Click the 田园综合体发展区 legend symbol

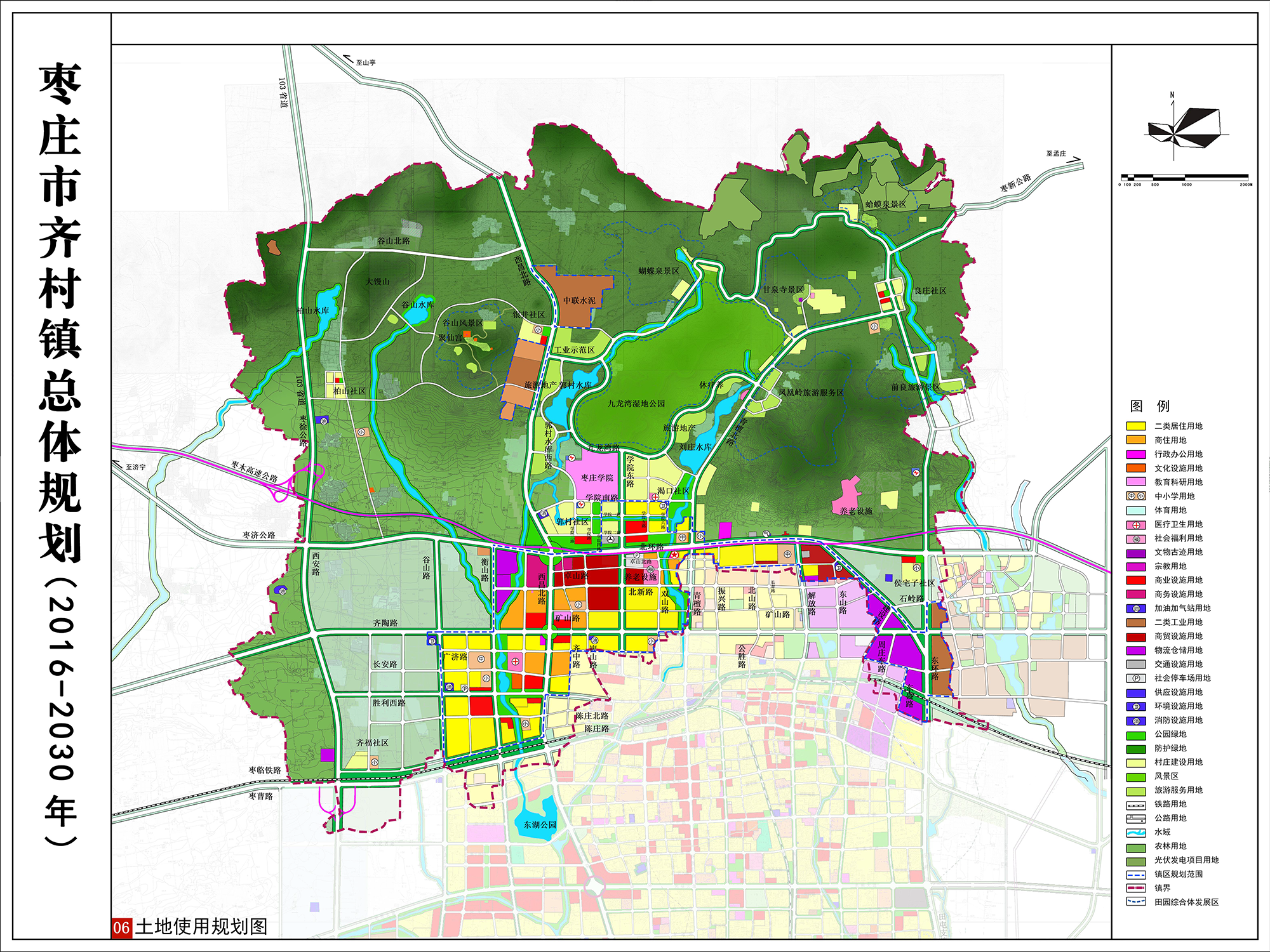click(x=1136, y=902)
